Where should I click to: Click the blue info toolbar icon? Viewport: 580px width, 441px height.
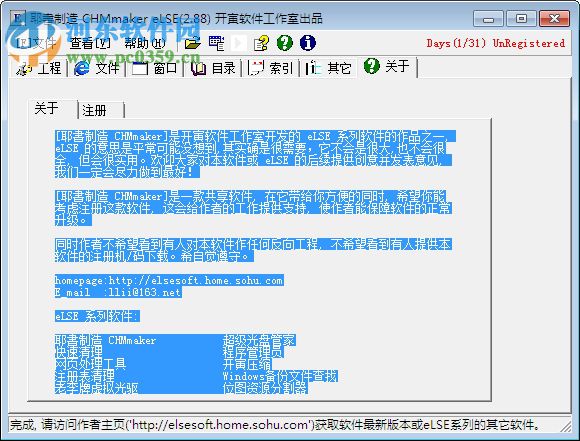tap(307, 43)
